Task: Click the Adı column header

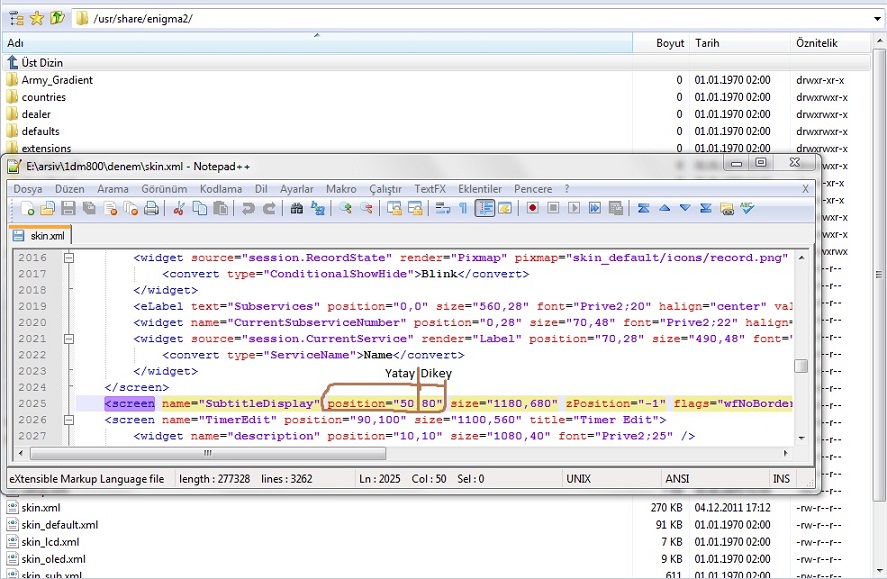Action: (x=317, y=43)
